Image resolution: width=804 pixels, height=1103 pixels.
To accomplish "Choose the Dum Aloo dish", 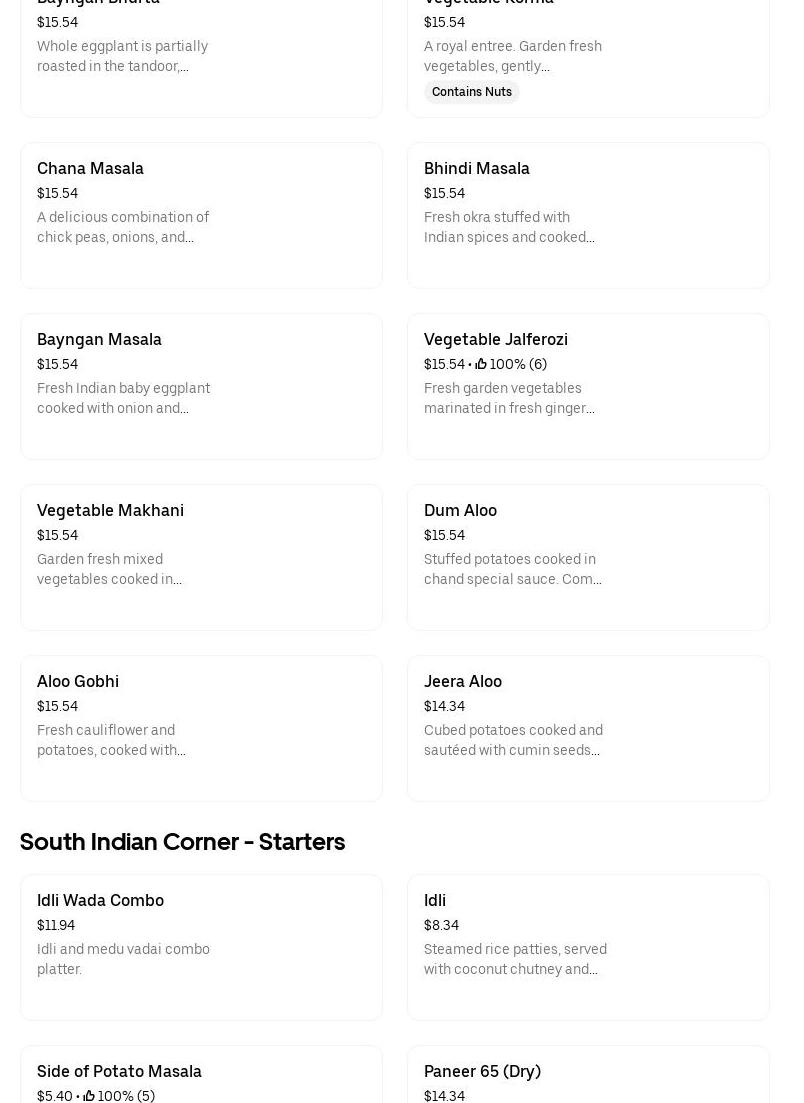I will pyautogui.click(x=588, y=557).
